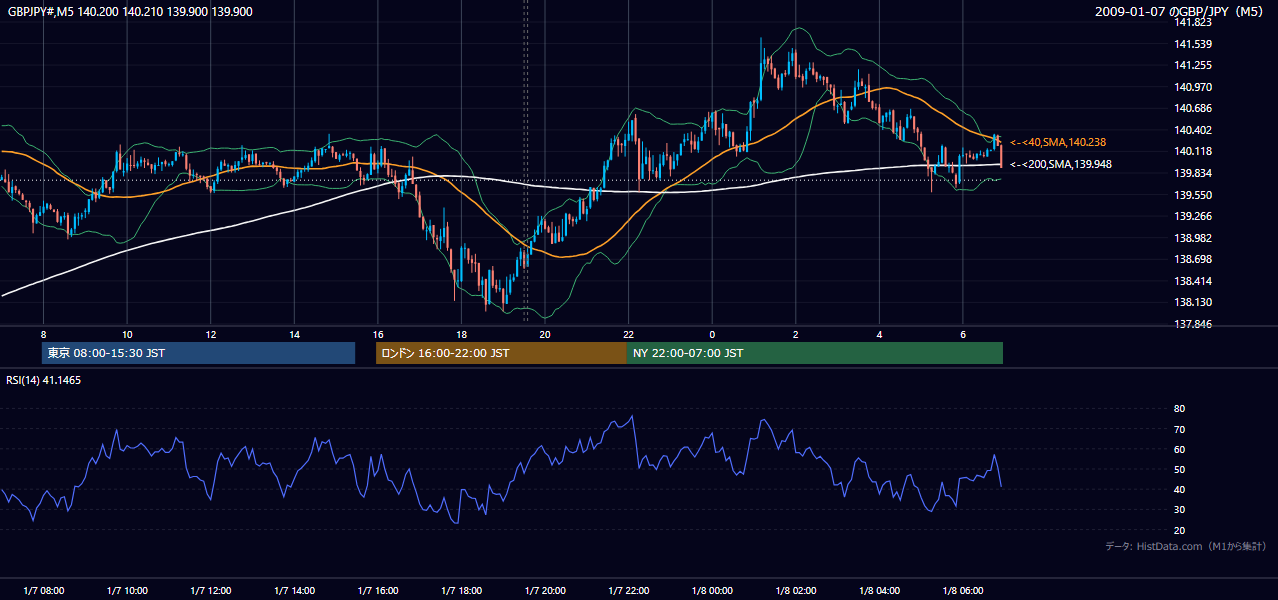Click price axis label 140.970
The height and width of the screenshot is (600, 1278).
pyautogui.click(x=1194, y=87)
